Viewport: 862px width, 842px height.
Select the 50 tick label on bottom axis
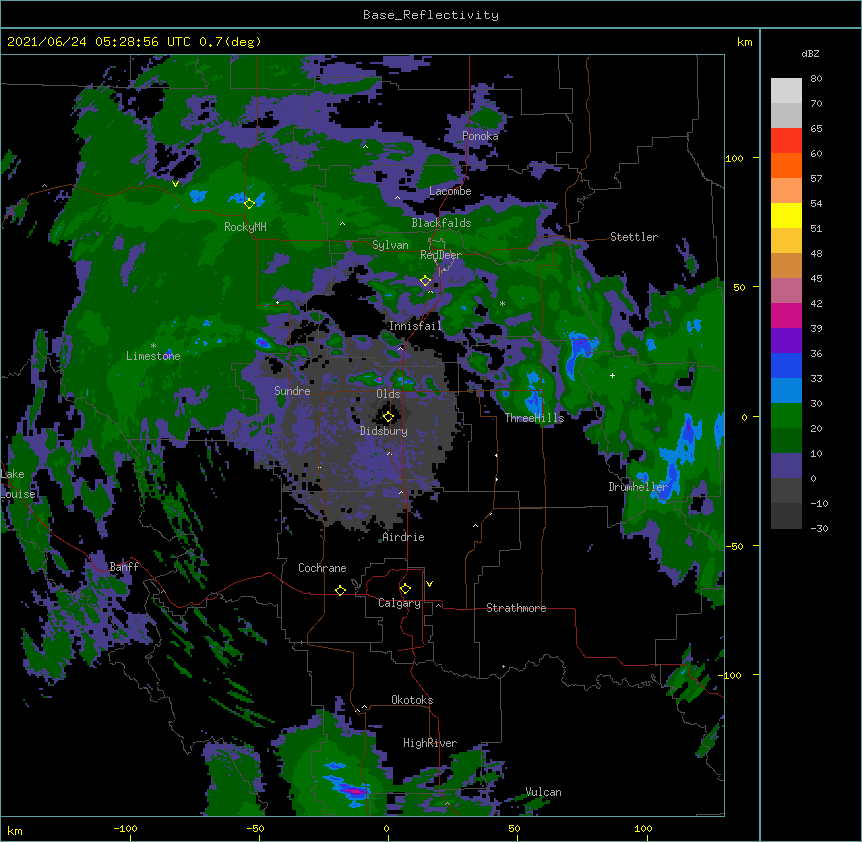pos(514,828)
